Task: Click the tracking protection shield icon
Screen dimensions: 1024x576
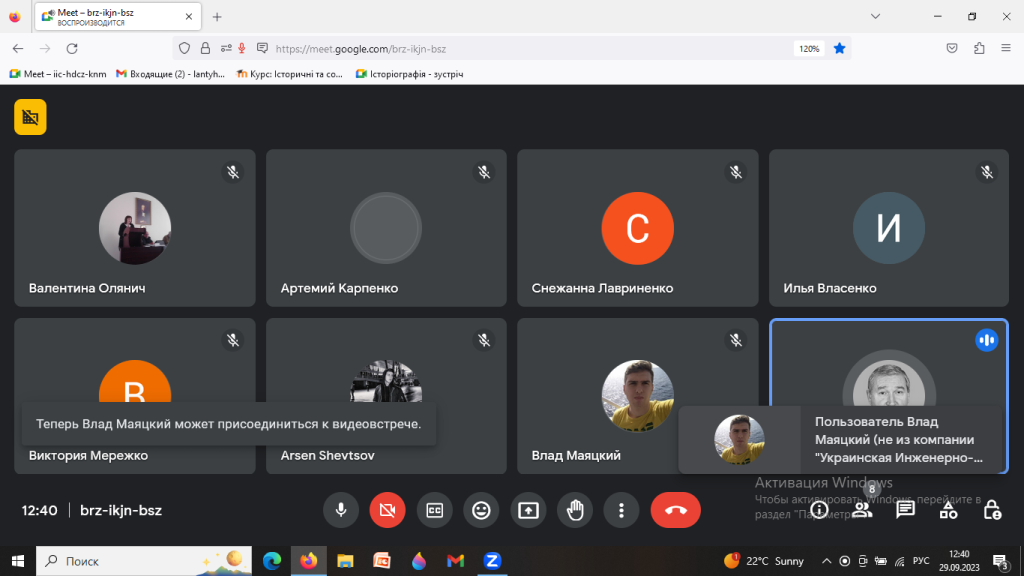Action: tap(184, 48)
